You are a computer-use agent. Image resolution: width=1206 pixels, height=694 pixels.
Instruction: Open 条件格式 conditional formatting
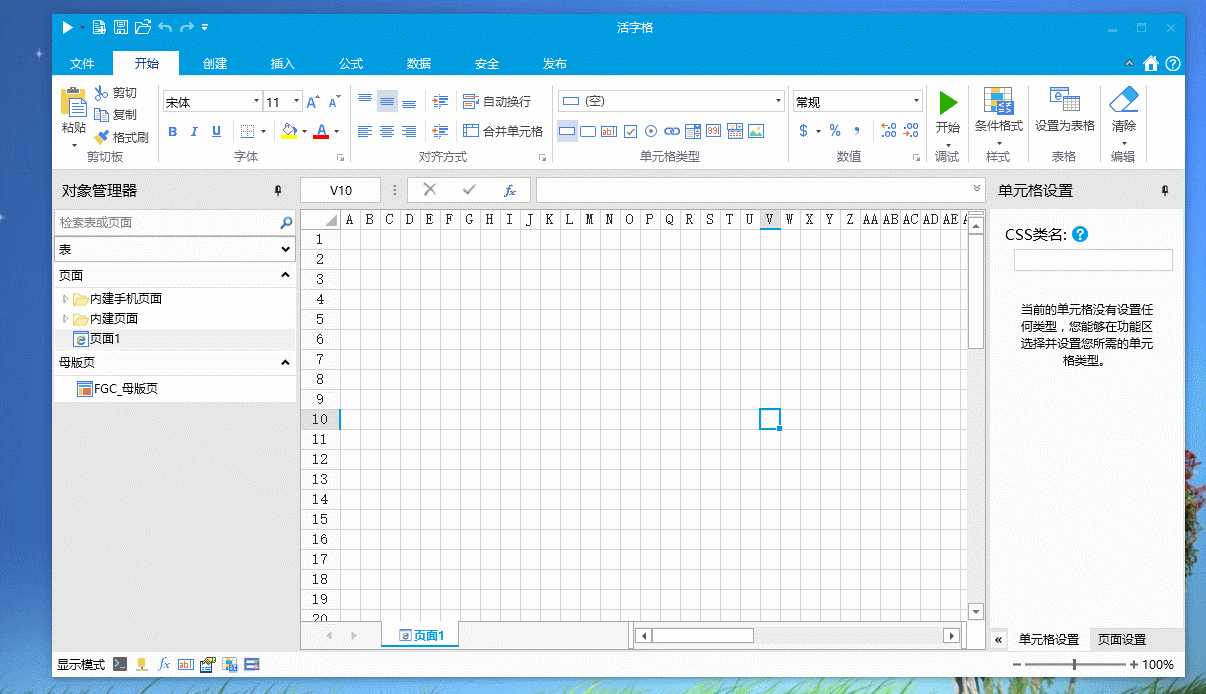pos(999,116)
